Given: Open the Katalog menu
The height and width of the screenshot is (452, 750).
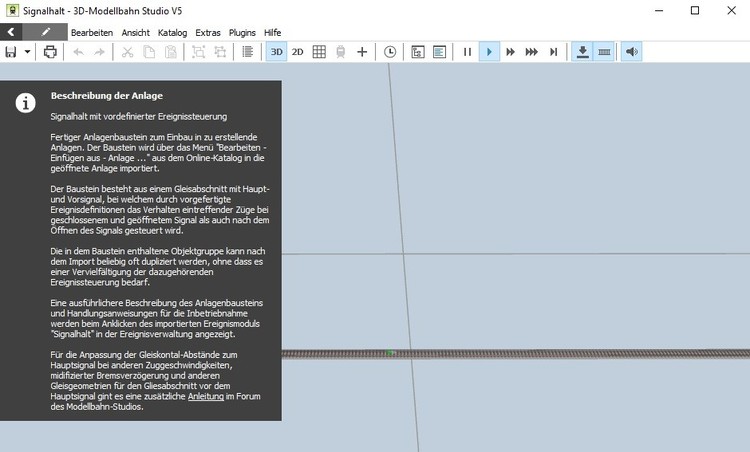Looking at the screenshot, I should [172, 33].
